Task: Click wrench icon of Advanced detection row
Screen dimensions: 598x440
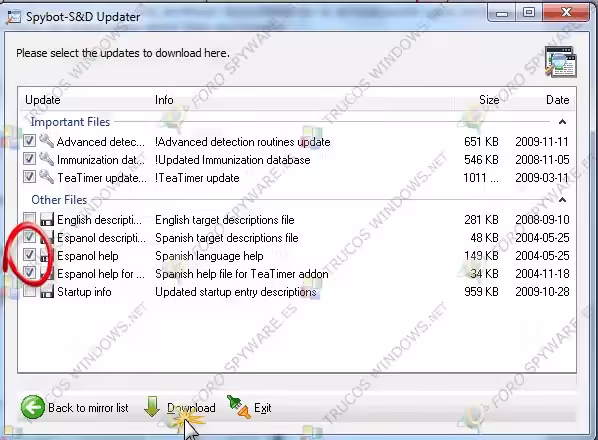Action: (x=47, y=141)
